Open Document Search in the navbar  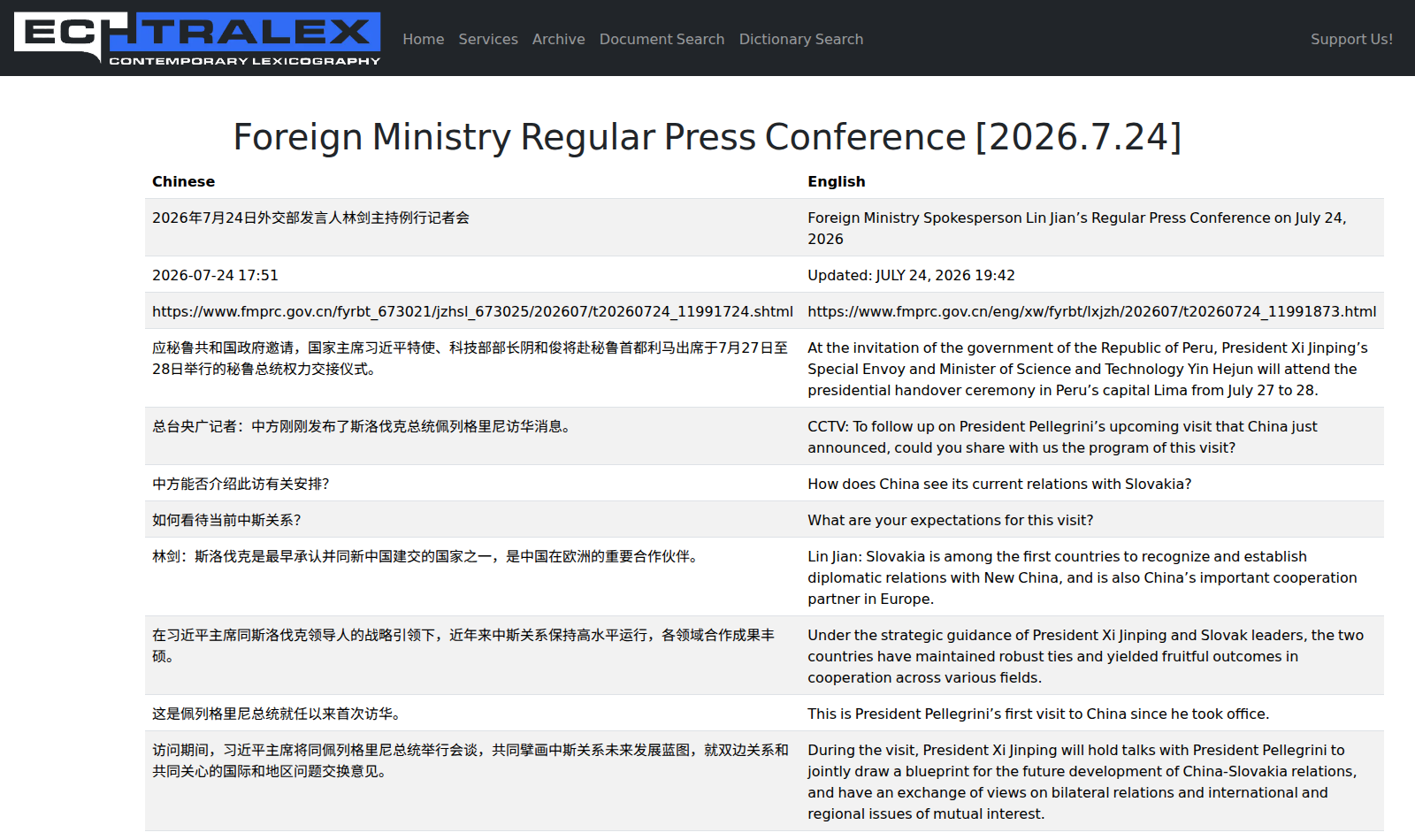[662, 39]
